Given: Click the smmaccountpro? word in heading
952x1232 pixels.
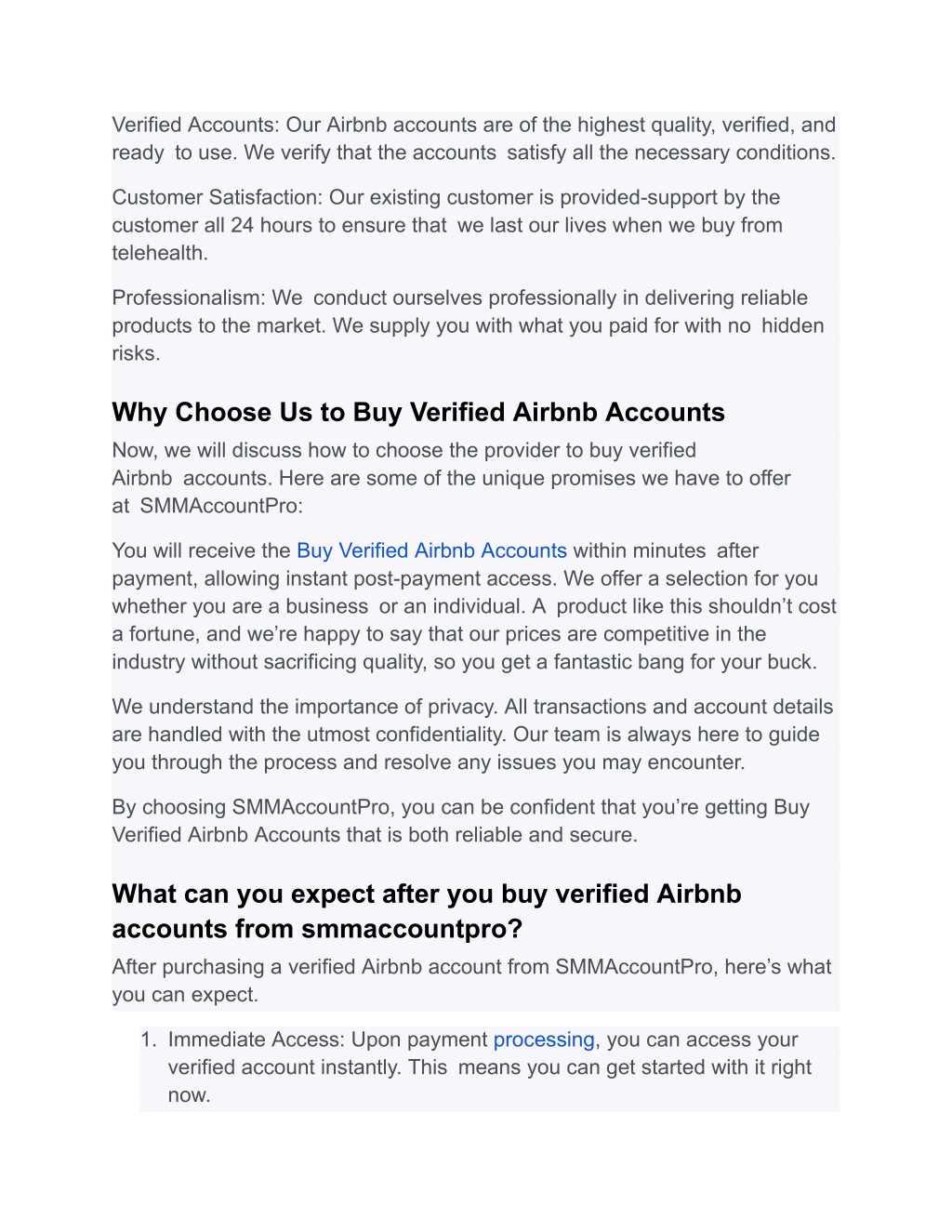Looking at the screenshot, I should [413, 929].
